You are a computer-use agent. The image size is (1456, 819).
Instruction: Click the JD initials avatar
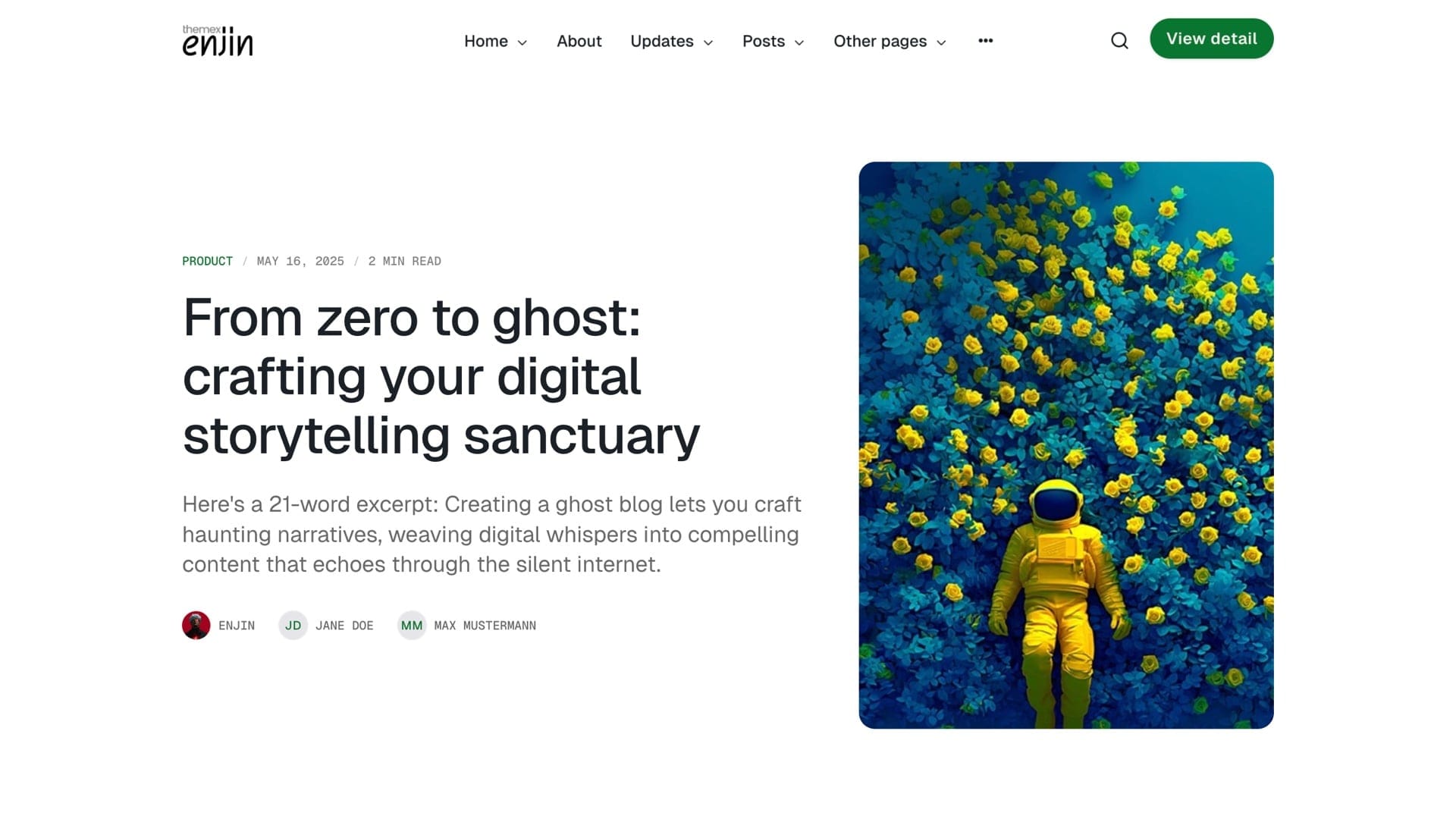[293, 626]
